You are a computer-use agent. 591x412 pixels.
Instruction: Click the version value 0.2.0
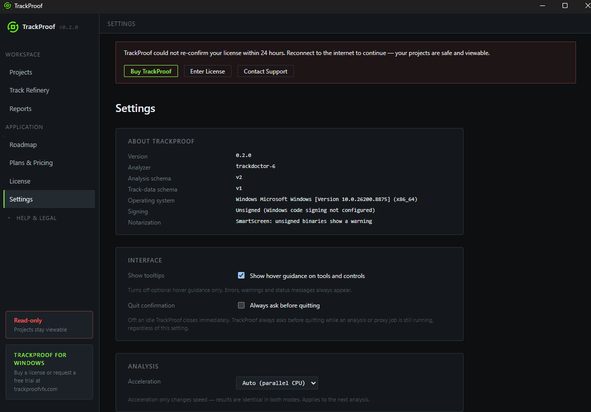[x=243, y=155]
